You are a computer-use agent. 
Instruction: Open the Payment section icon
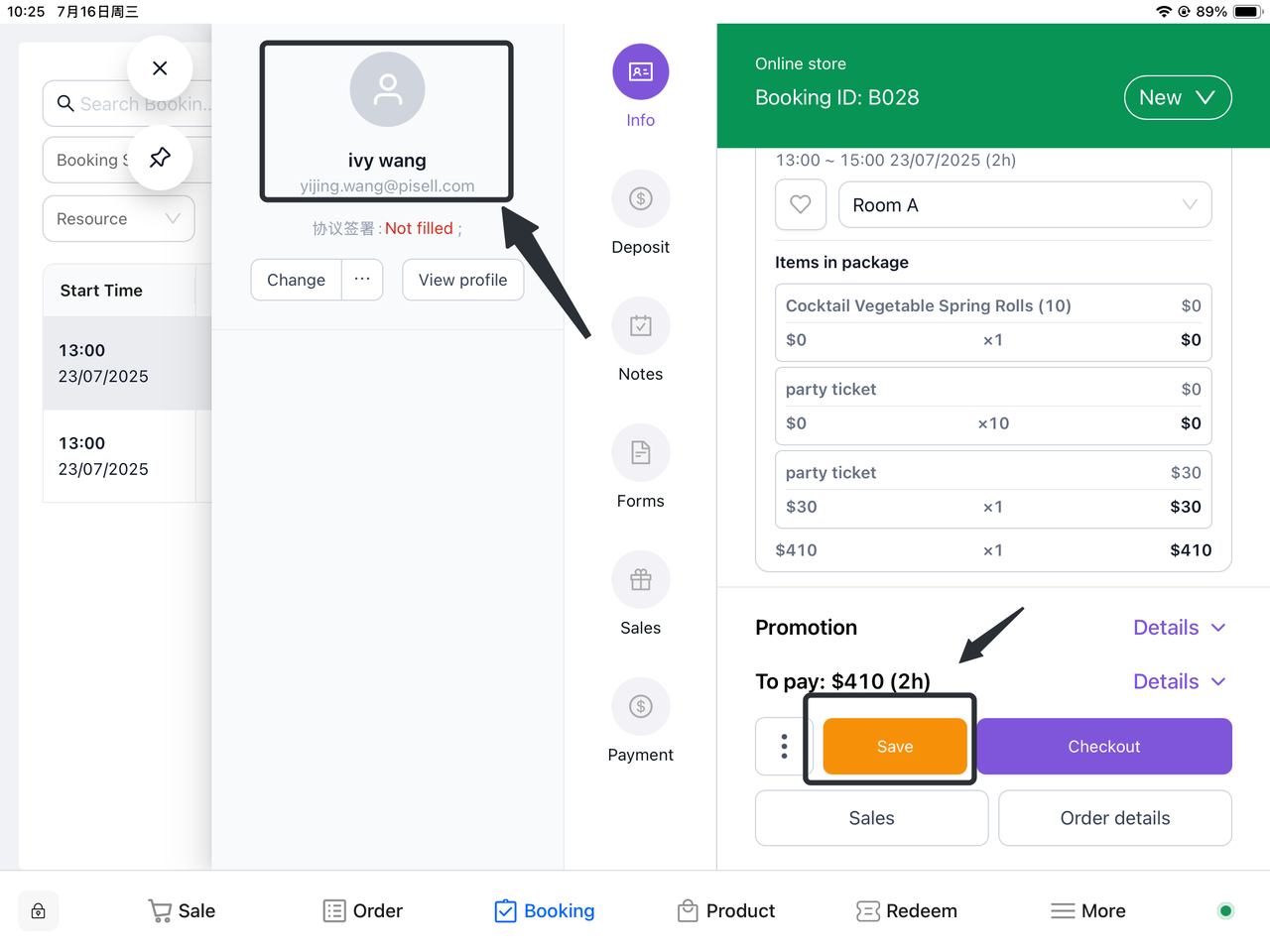(x=641, y=707)
